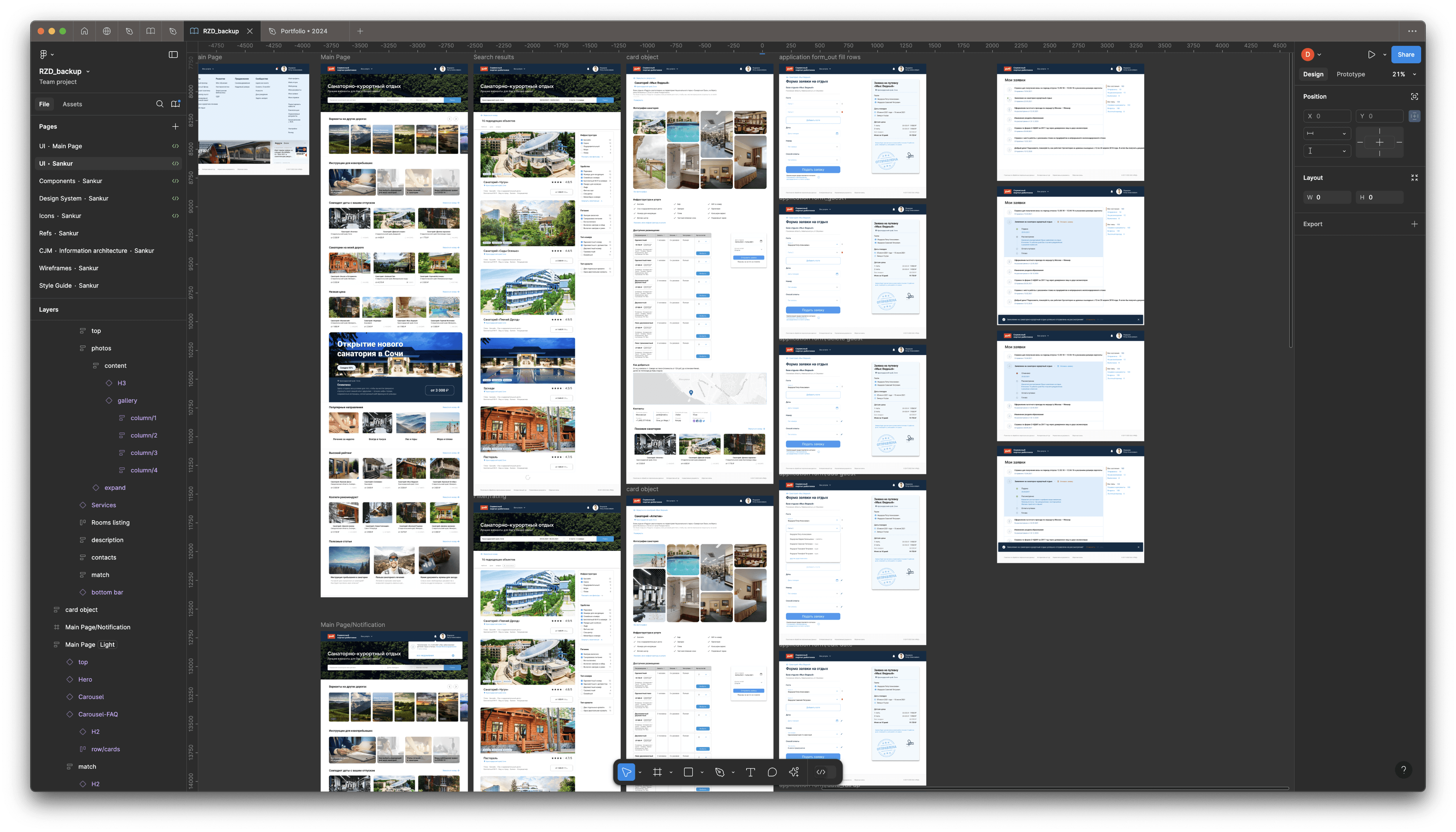This screenshot has height=832, width=1456.
Task: Open the Components · Sankur page
Action: pyautogui.click(x=70, y=180)
